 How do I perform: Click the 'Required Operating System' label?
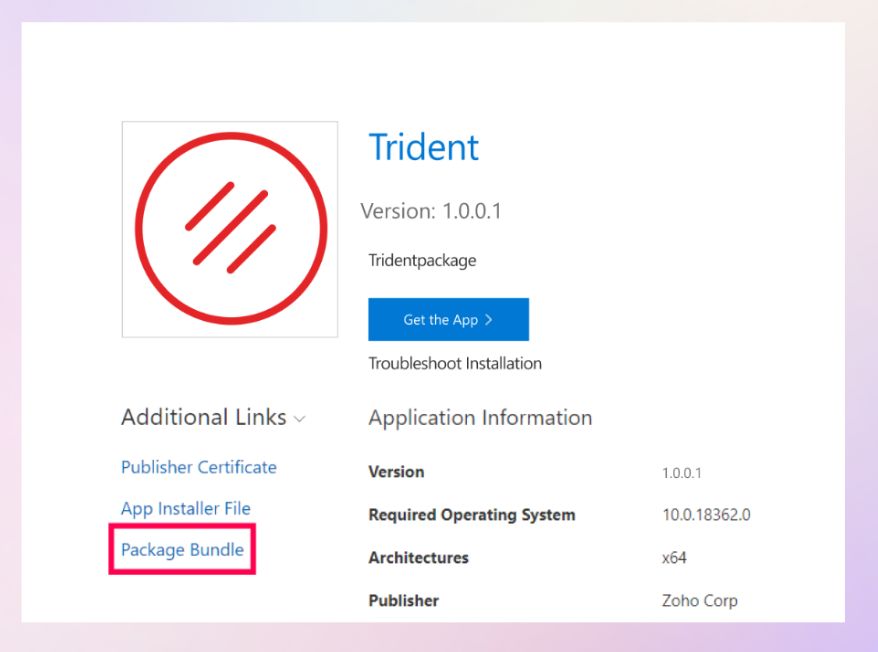coord(471,515)
